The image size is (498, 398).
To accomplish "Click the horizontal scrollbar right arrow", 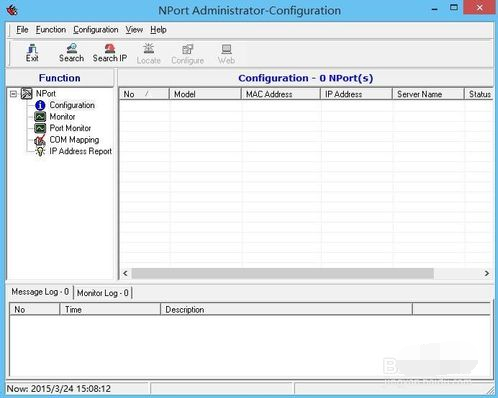I will 487,273.
